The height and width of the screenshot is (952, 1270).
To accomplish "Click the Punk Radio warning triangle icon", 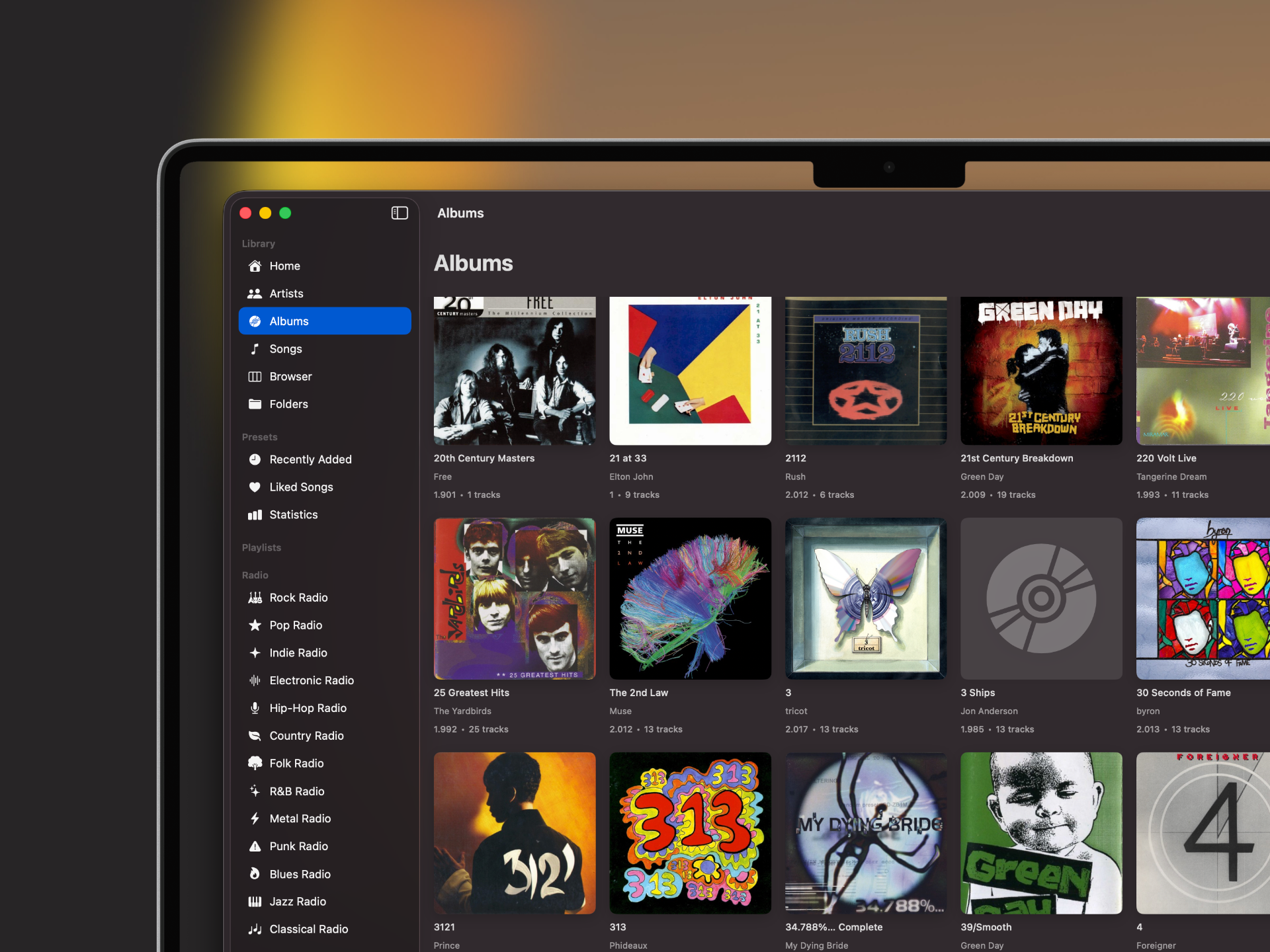I will (x=255, y=846).
